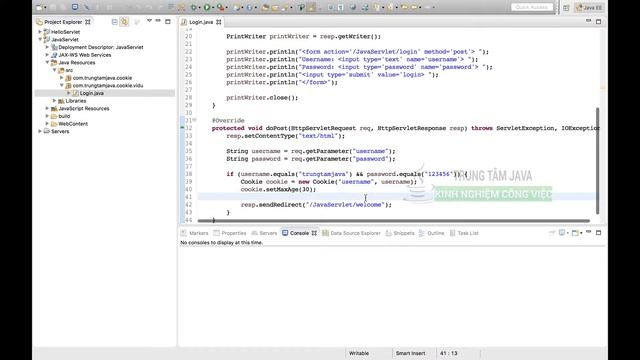Click the New file wizard toolbar icon

(x=40, y=7)
